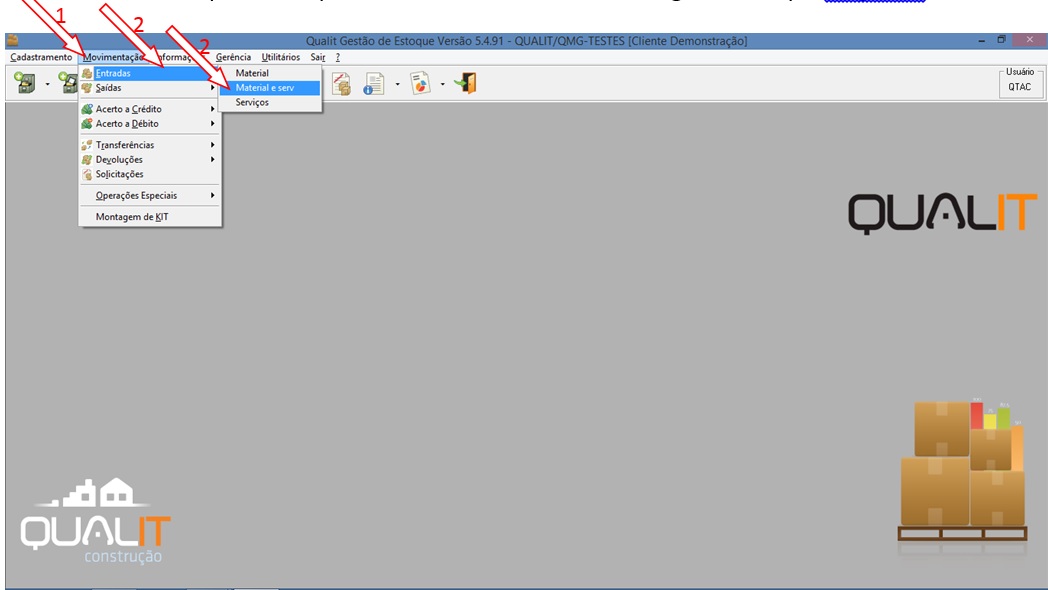The height and width of the screenshot is (590, 1048).
Task: Click the Movimentação menu in the menu bar
Action: (113, 57)
